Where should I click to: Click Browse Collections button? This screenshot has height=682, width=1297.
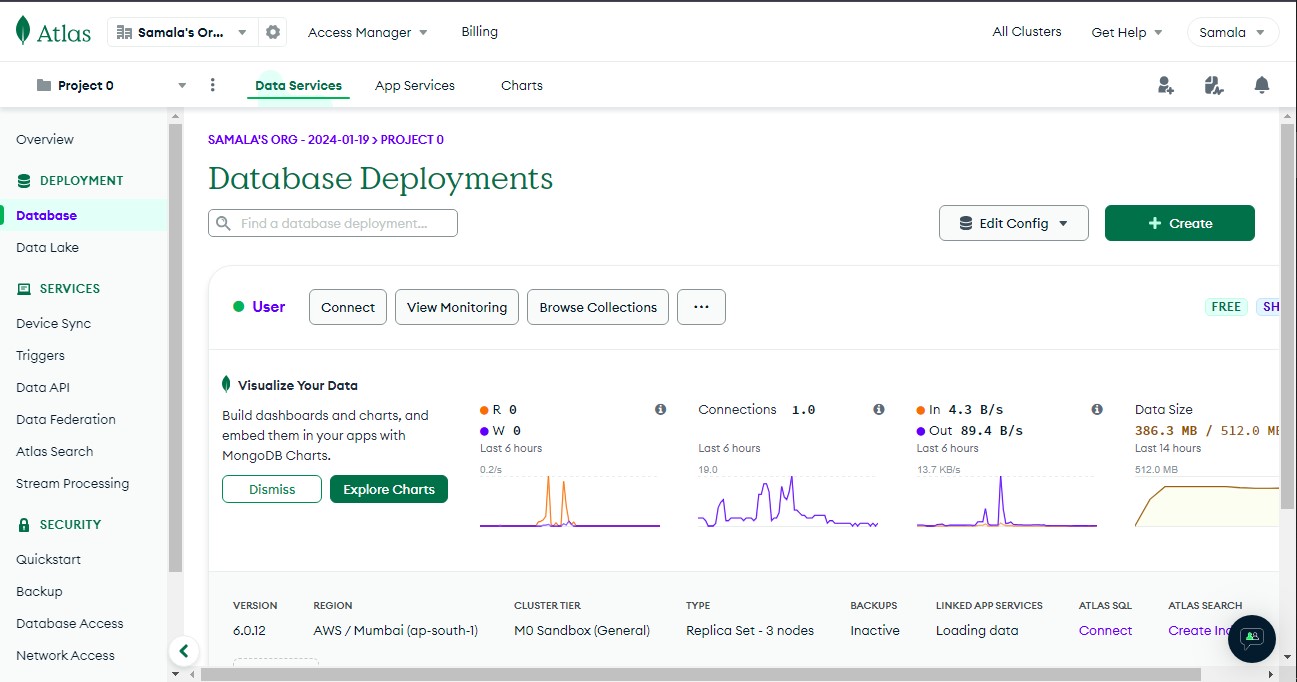point(598,307)
